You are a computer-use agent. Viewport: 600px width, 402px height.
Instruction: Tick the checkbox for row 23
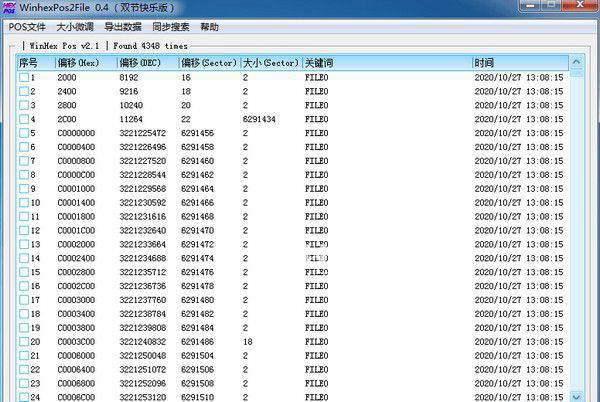click(24, 383)
